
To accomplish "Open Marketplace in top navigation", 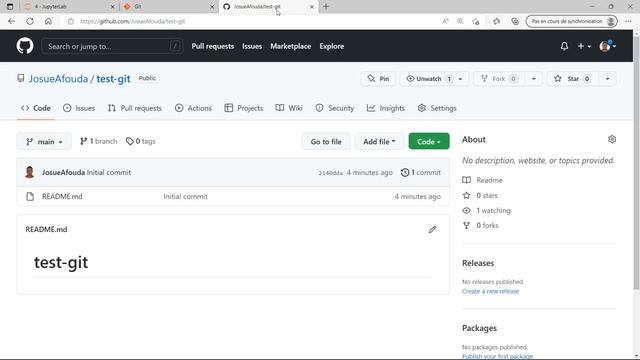I will coord(291,46).
